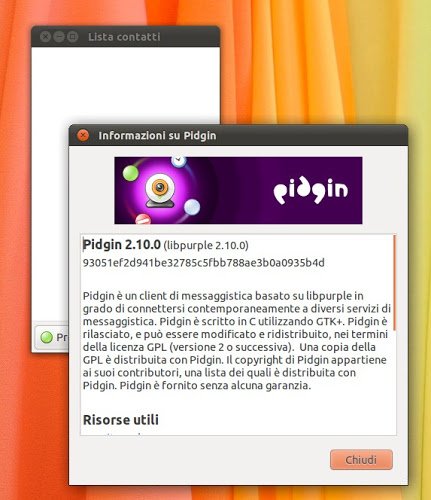Click the Chiudi button

pos(361,460)
